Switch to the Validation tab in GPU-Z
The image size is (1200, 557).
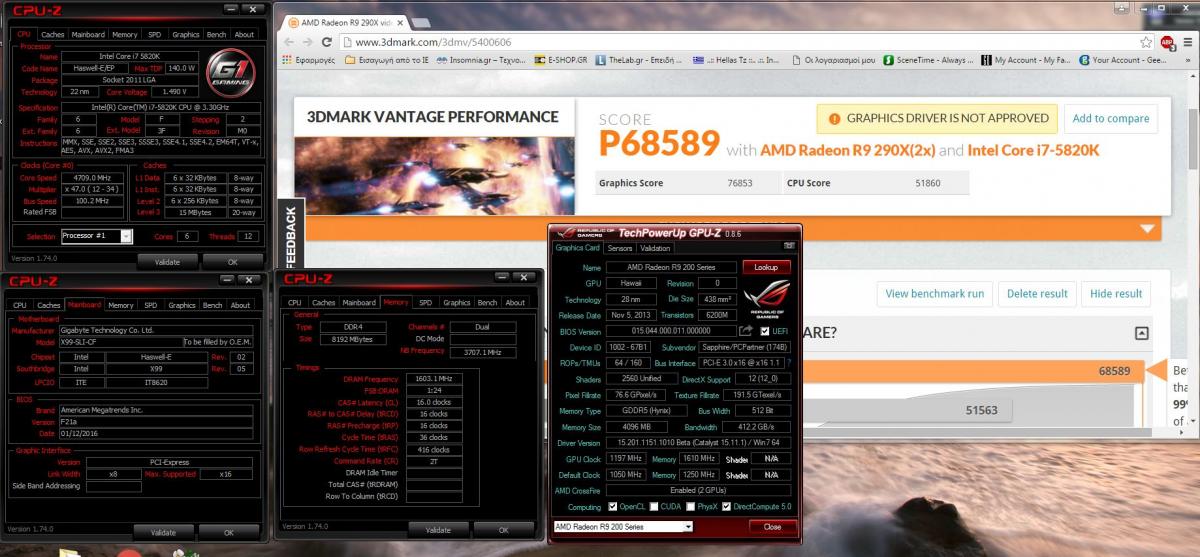655,248
